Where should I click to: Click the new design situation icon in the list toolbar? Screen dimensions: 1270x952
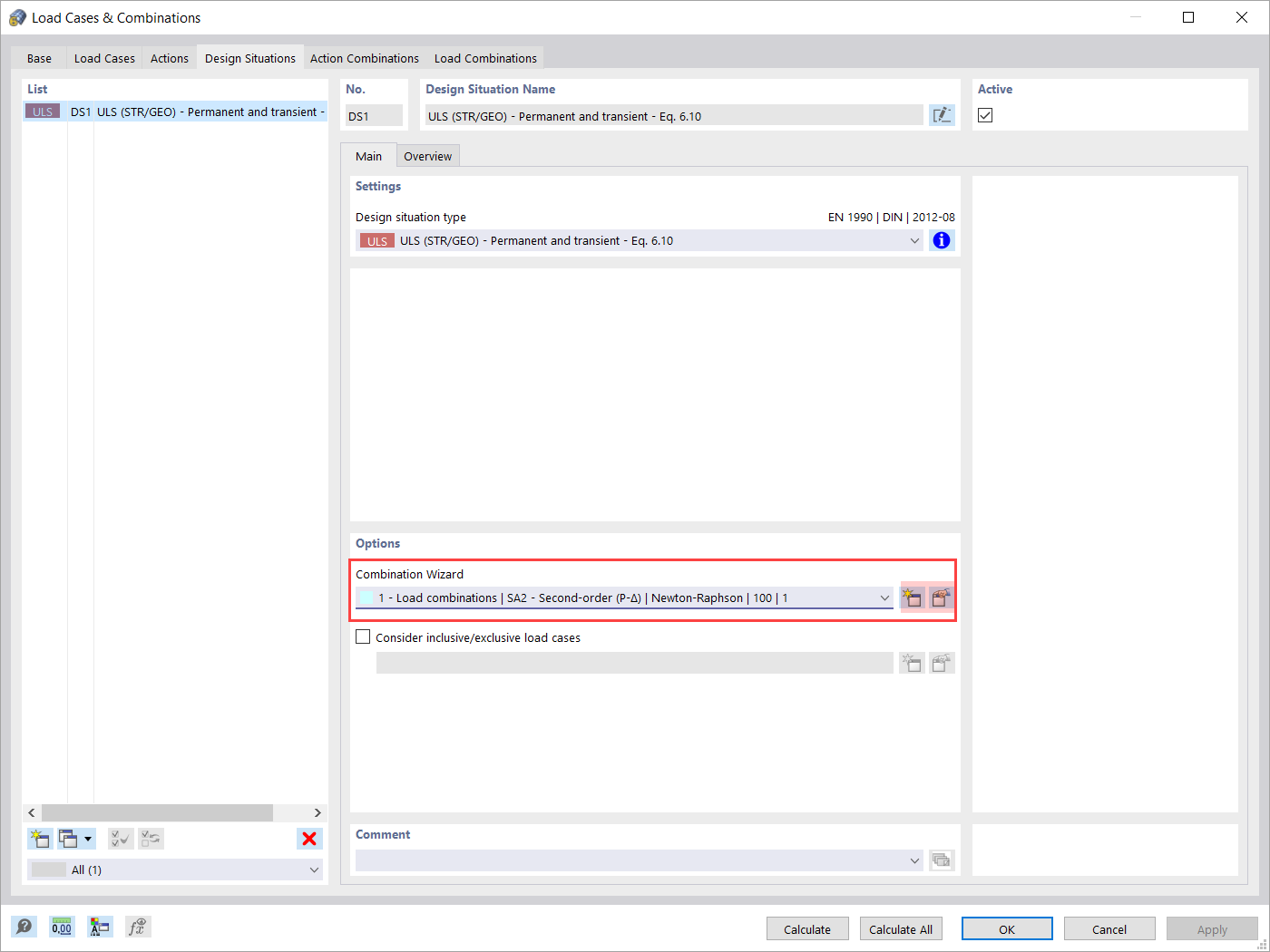(40, 839)
